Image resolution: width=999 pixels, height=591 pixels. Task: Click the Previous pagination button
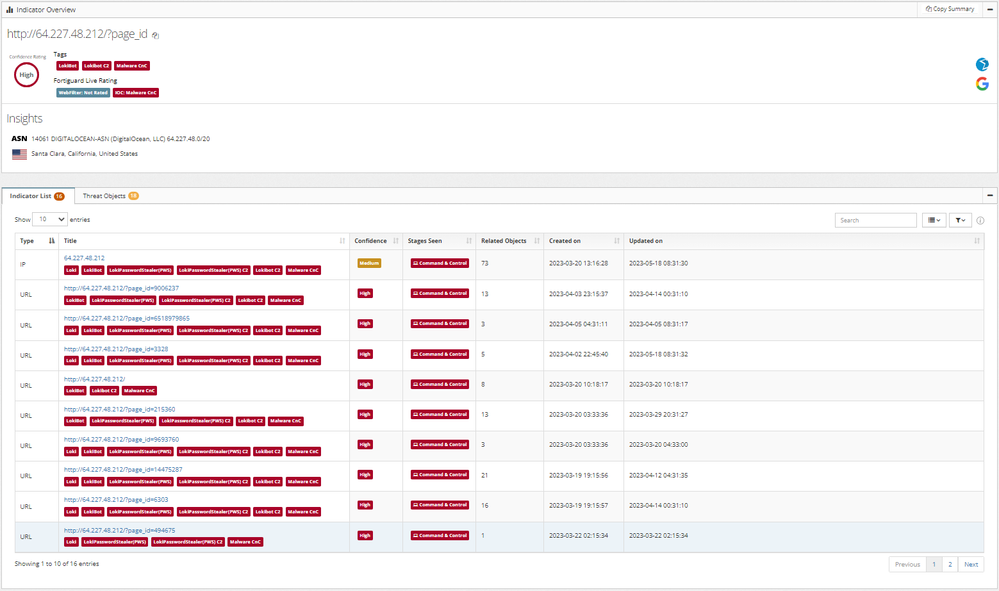(x=907, y=564)
